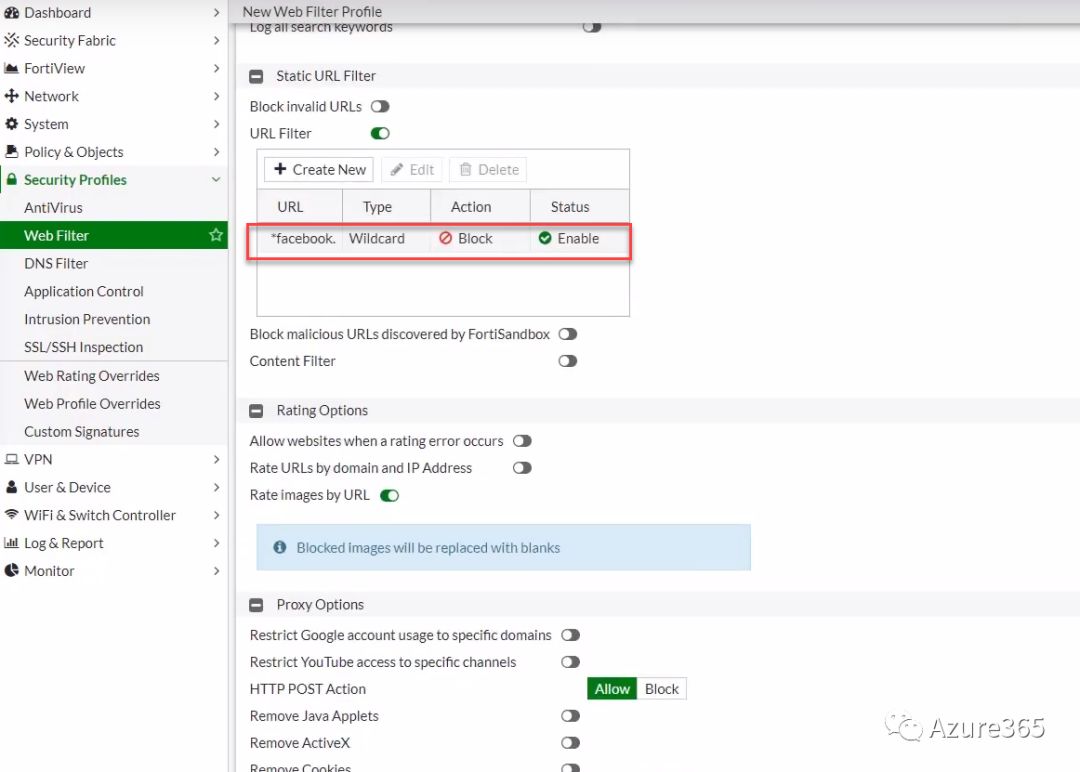Click the Create New button
The width and height of the screenshot is (1080, 772).
click(319, 170)
